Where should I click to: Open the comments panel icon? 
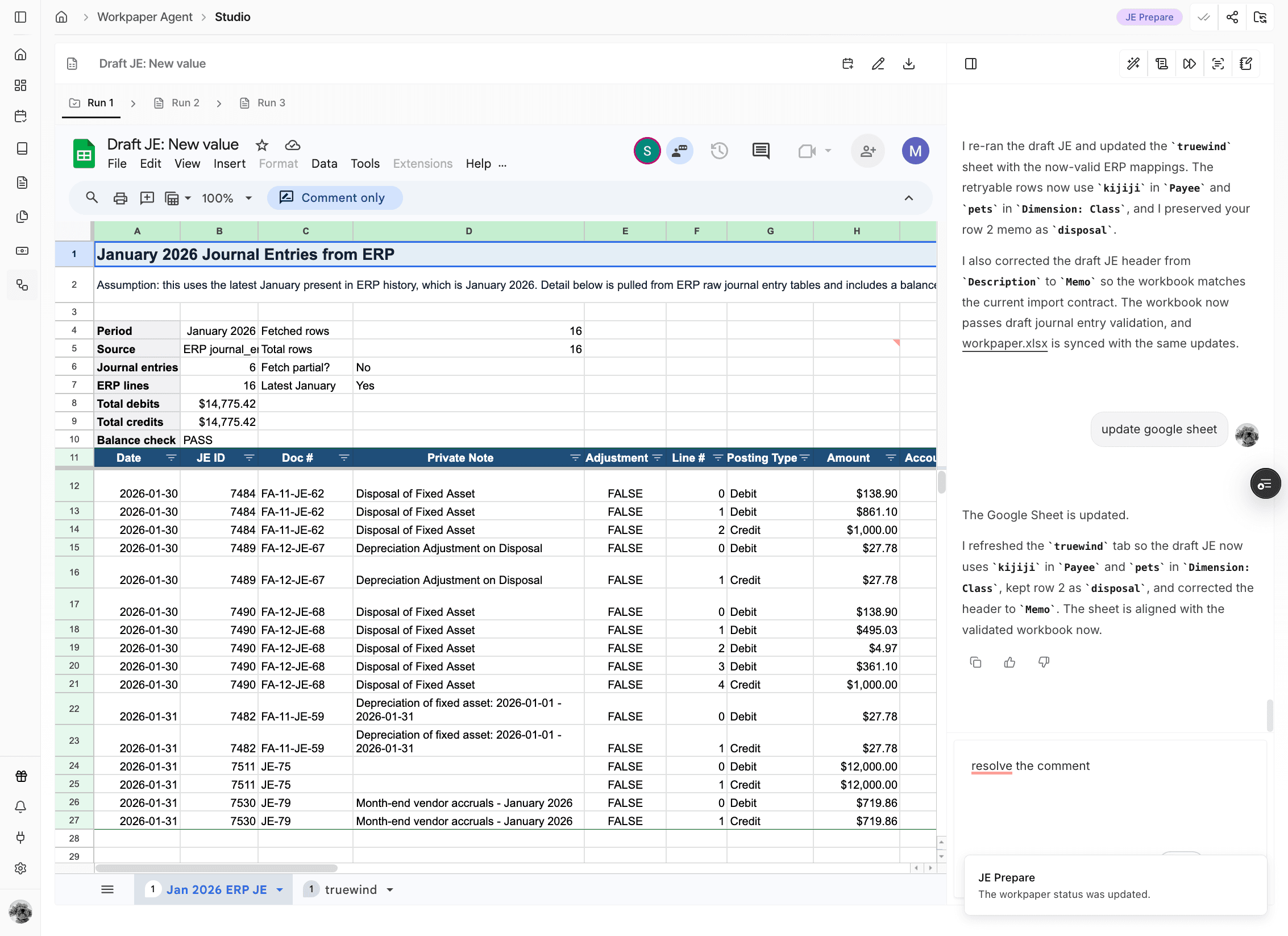[761, 151]
